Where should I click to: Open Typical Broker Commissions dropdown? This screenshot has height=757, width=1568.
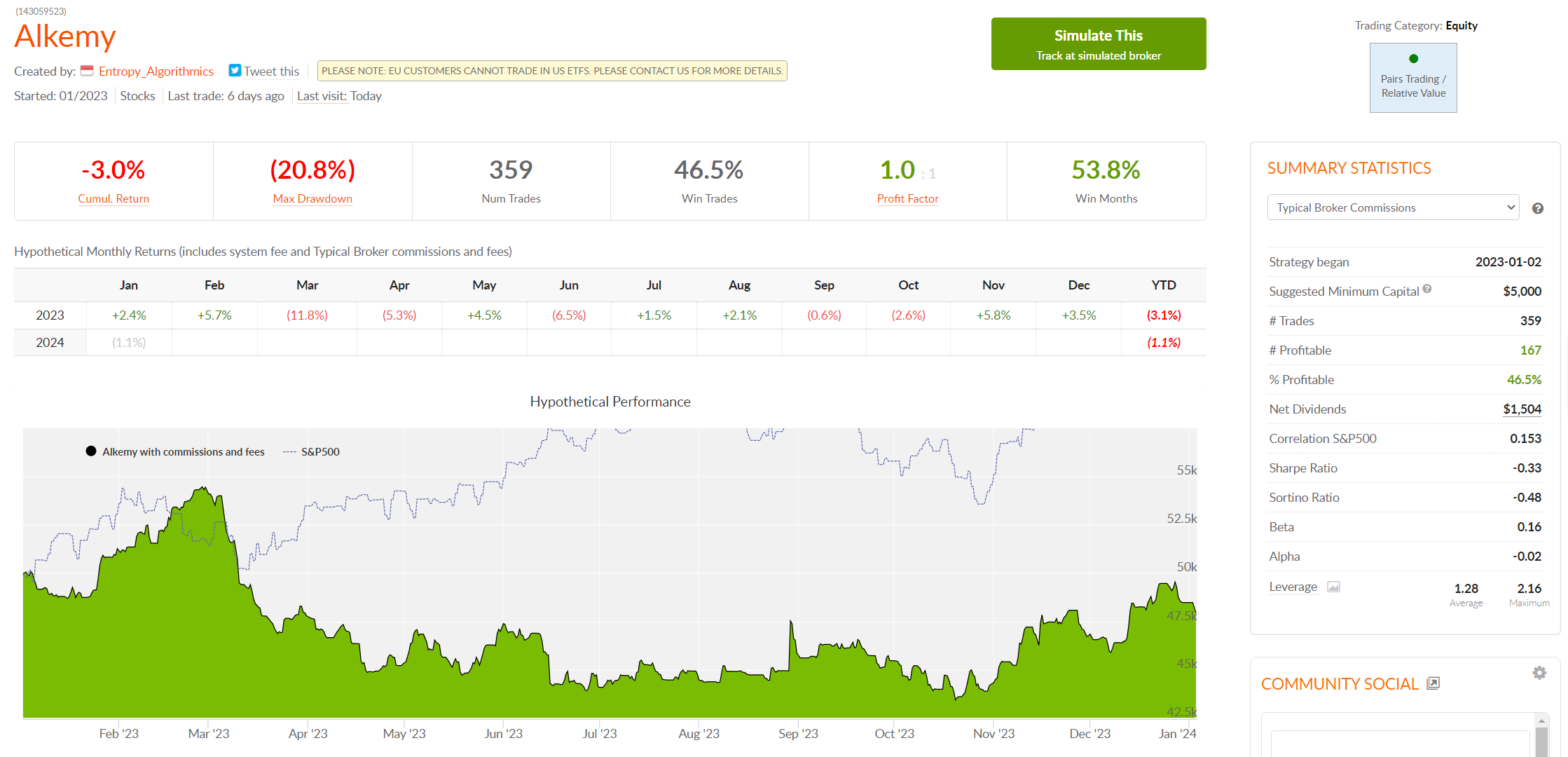point(1393,207)
